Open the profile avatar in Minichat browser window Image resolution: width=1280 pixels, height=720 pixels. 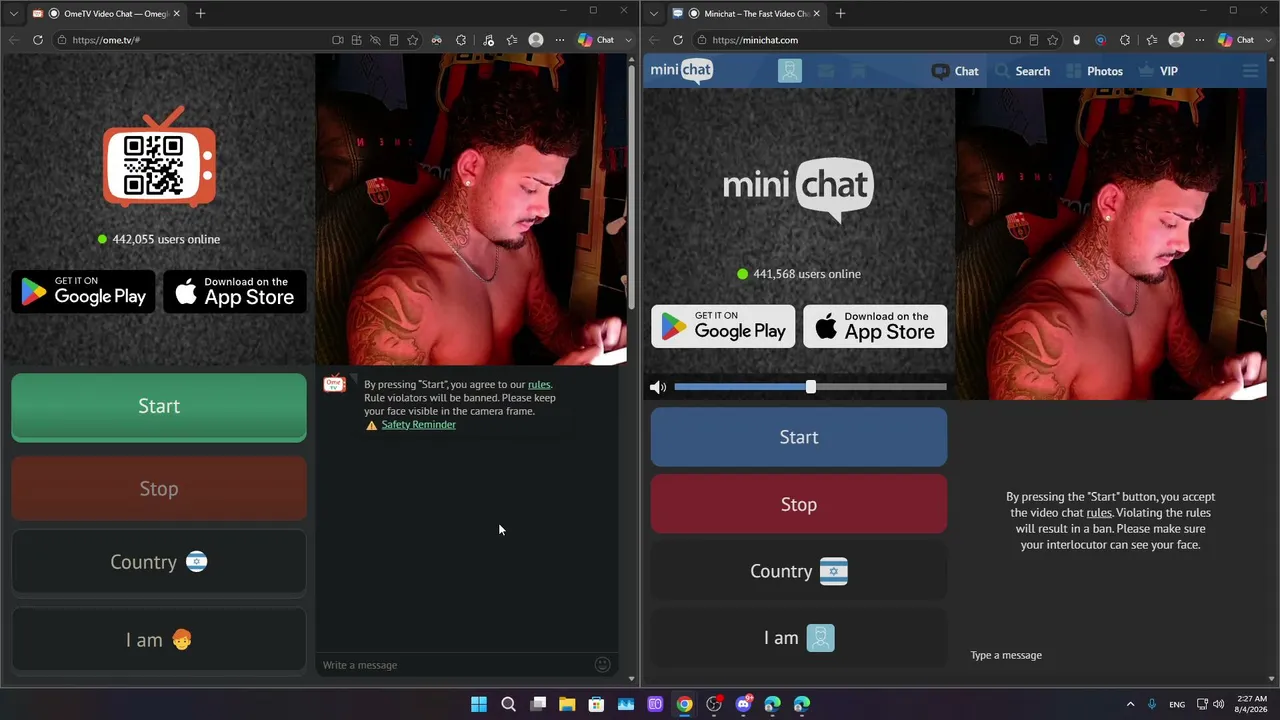click(x=1176, y=40)
